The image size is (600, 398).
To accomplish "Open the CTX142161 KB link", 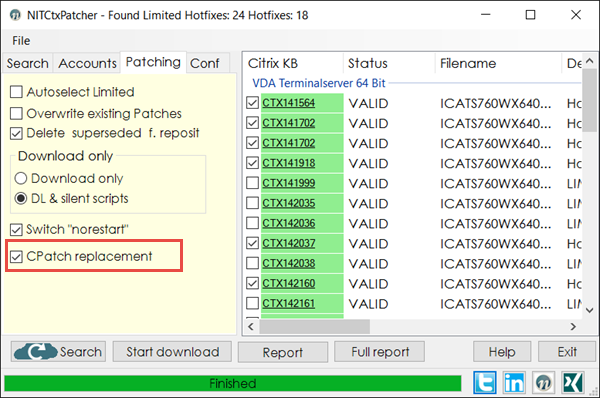I will click(289, 303).
